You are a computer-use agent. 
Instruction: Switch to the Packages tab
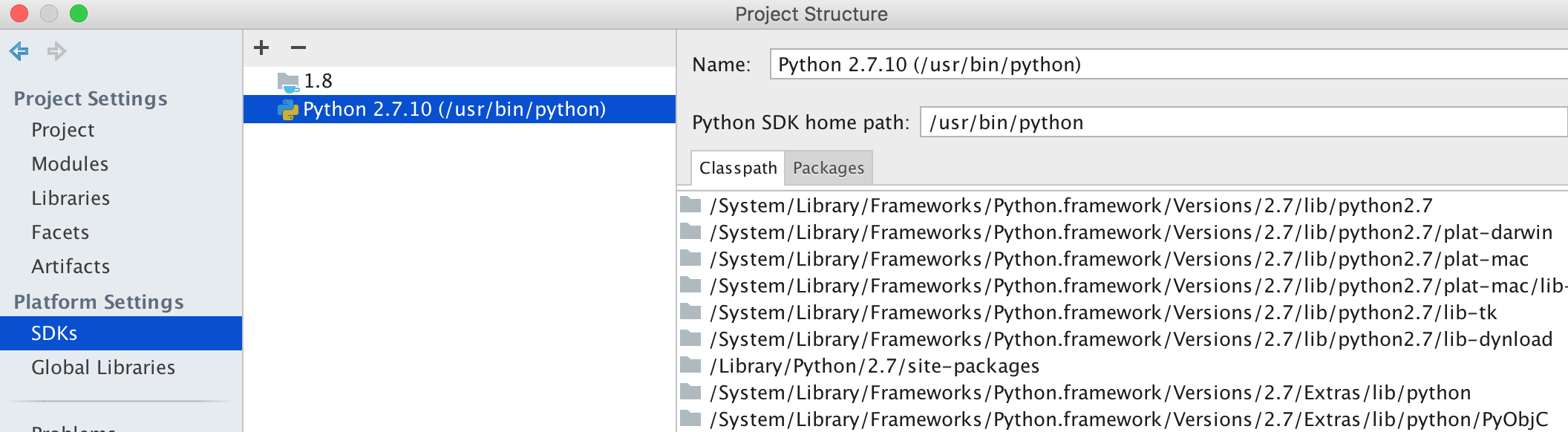click(x=829, y=168)
